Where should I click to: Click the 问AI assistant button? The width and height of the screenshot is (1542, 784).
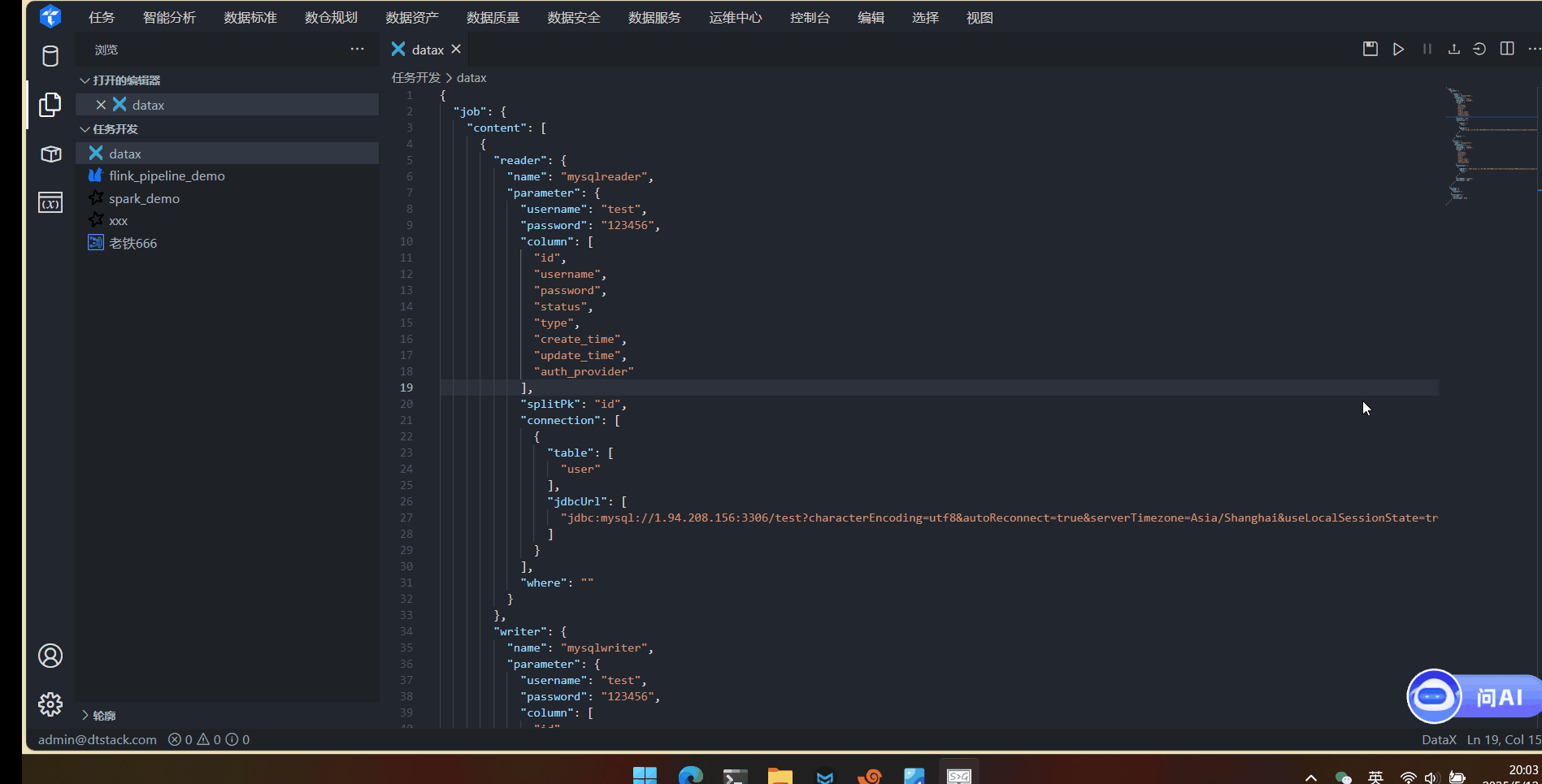pyautogui.click(x=1473, y=696)
